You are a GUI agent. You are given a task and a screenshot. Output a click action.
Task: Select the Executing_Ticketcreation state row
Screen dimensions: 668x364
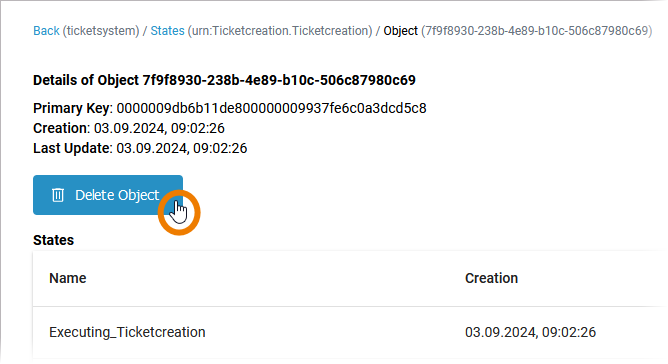(x=349, y=332)
